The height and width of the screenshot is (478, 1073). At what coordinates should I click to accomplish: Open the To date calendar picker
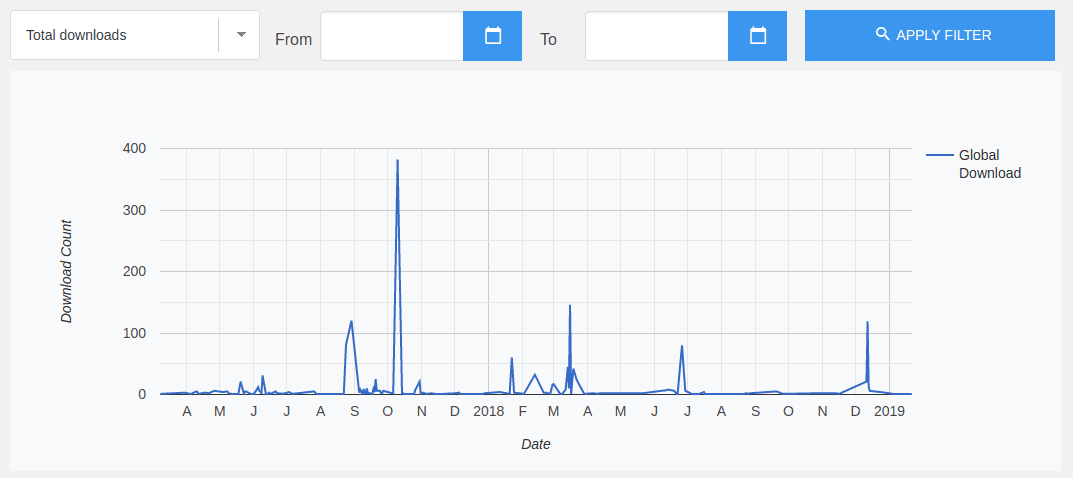(758, 36)
